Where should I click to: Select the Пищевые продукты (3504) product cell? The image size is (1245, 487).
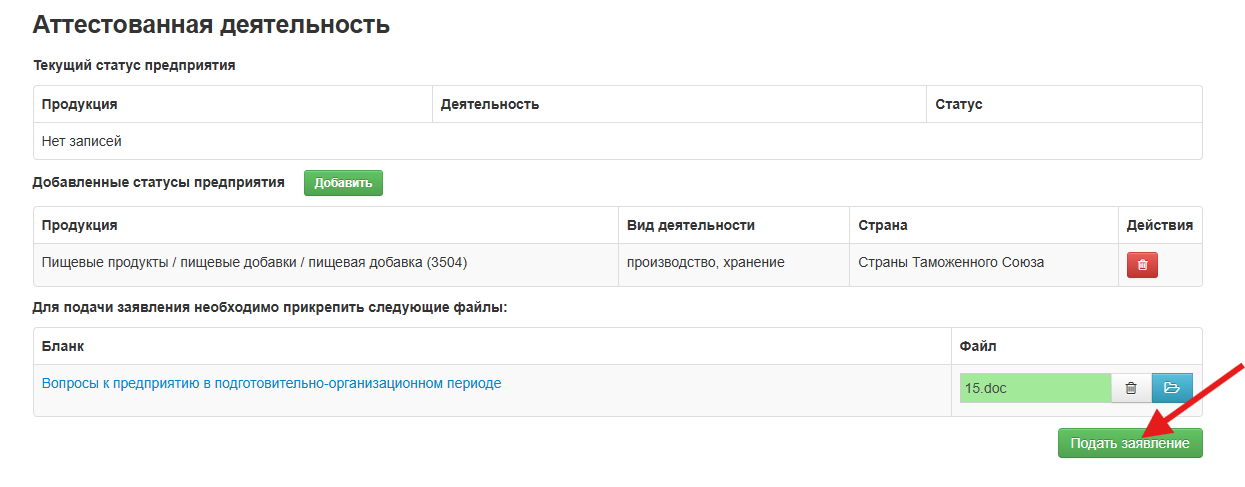[254, 263]
